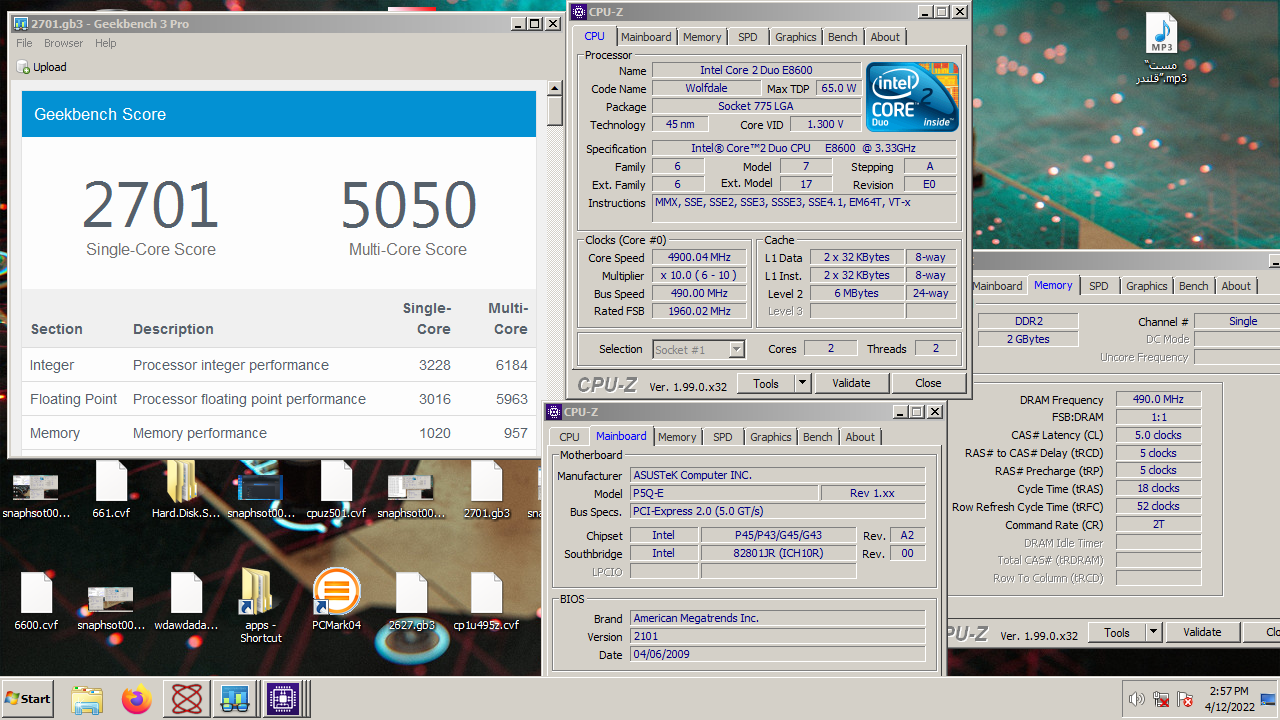Open the Help menu in Geekbench

coord(106,43)
